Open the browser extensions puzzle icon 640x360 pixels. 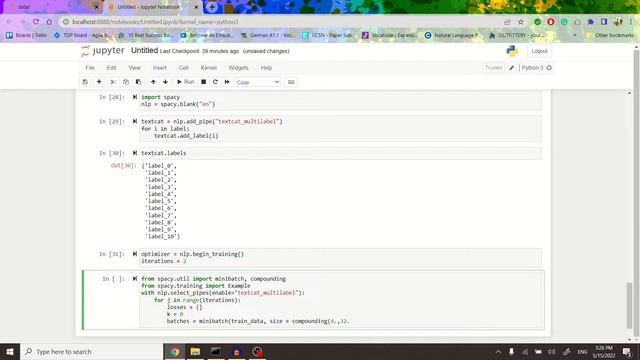pyautogui.click(x=590, y=22)
